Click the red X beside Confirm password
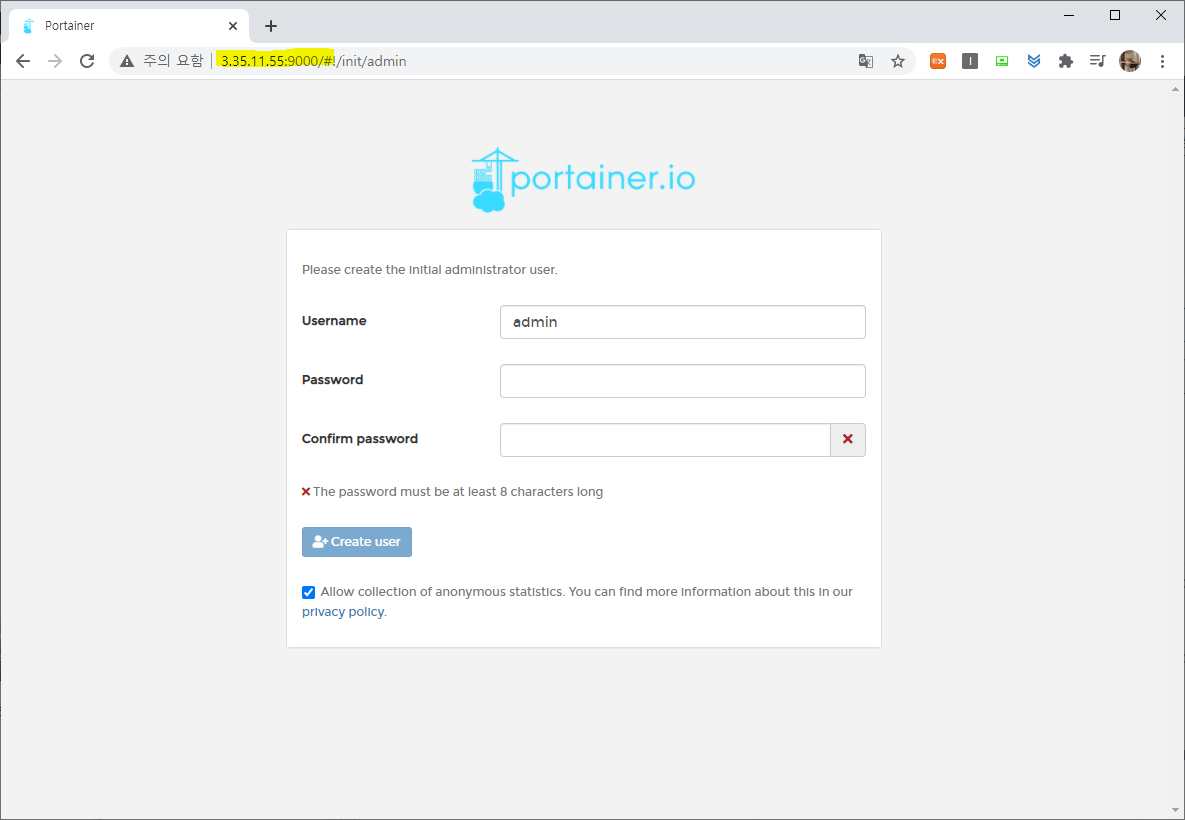Viewport: 1185px width, 820px height. coord(848,439)
